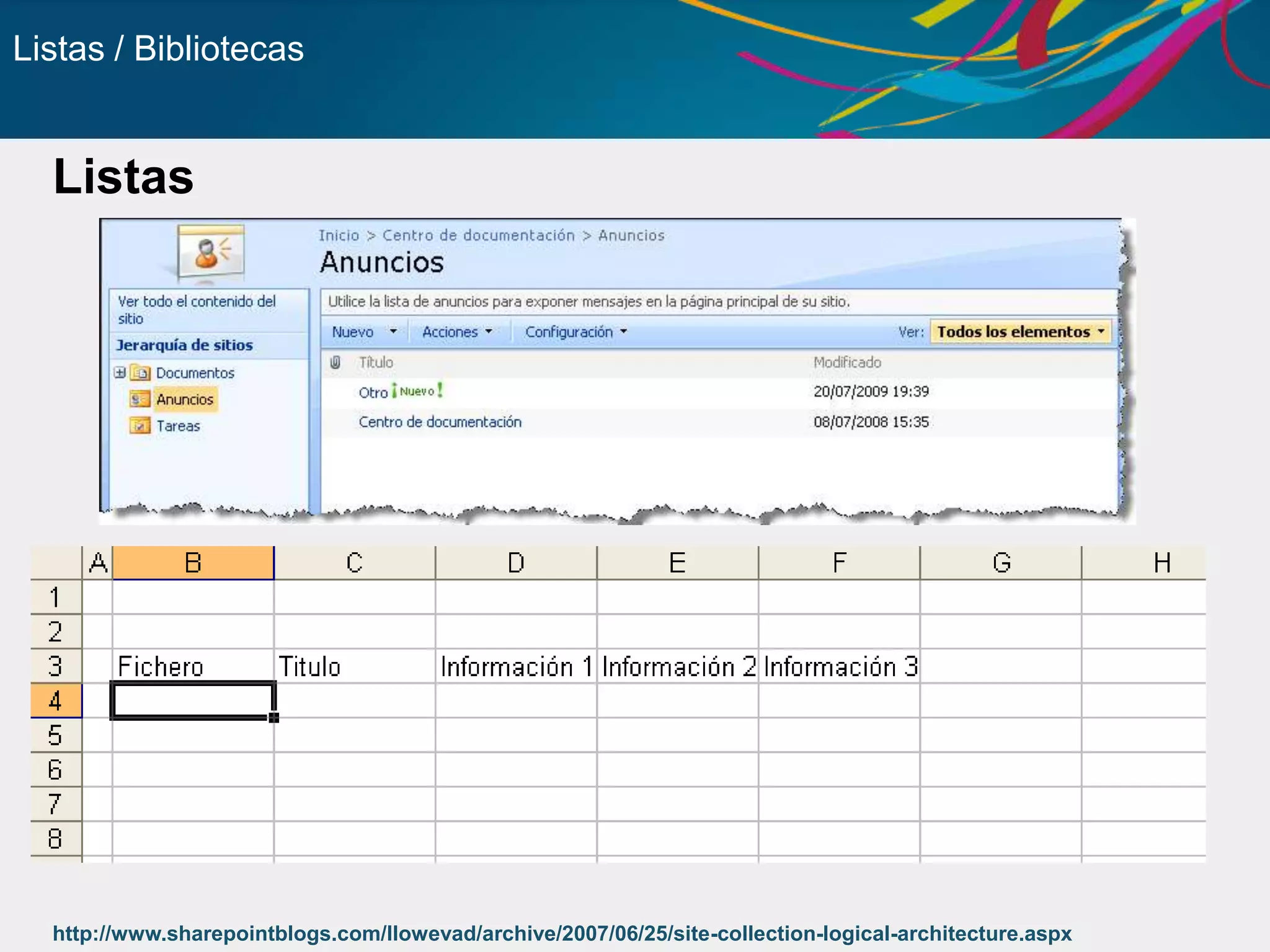
Task: Click Inicio in the breadcrumb
Action: click(x=339, y=236)
